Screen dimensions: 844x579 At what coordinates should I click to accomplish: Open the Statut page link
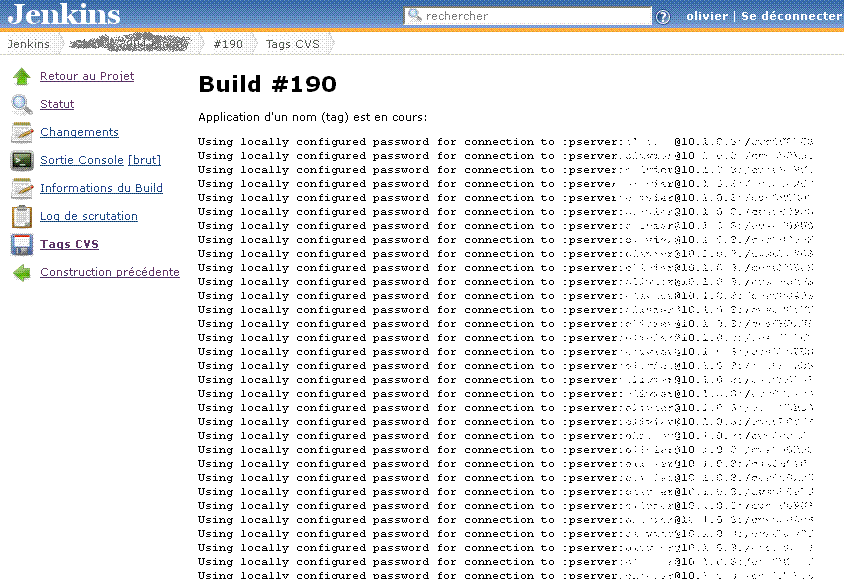tap(57, 104)
